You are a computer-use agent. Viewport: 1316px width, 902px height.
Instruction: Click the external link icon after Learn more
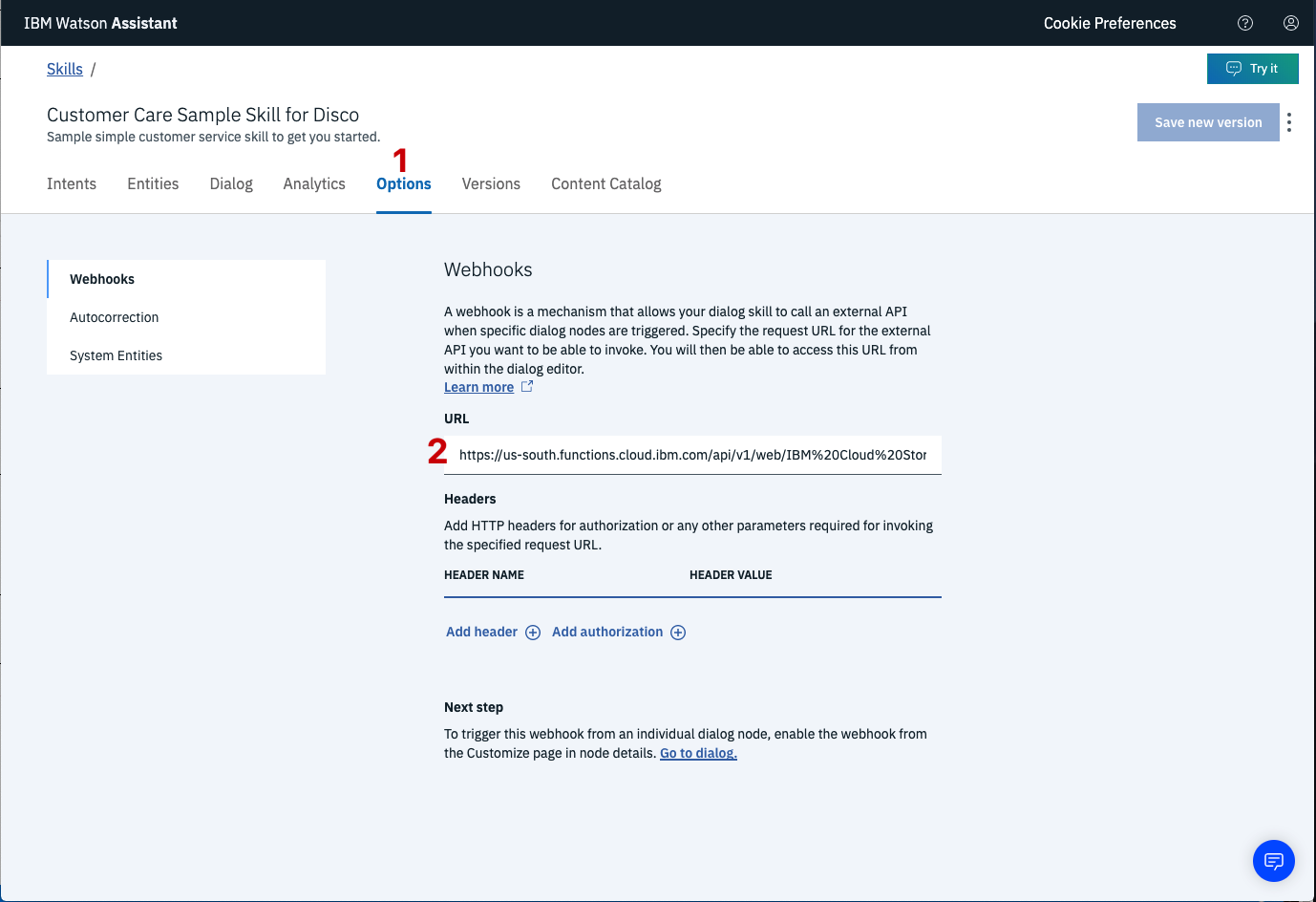point(527,387)
